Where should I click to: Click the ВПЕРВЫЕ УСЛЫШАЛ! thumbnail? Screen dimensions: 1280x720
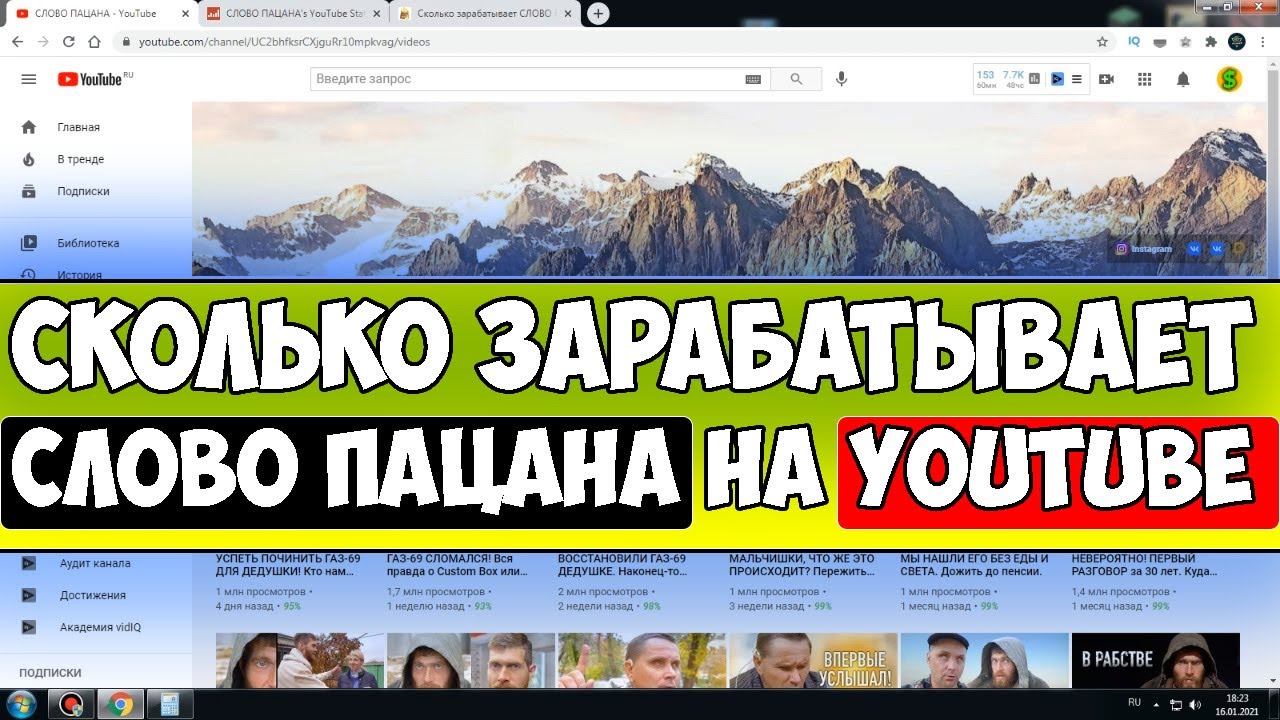point(813,660)
